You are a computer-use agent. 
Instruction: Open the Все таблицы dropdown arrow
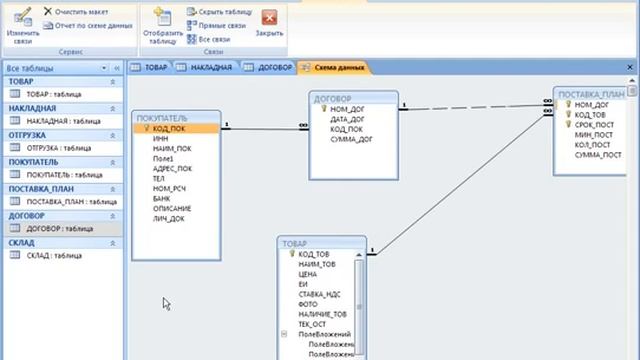[x=104, y=68]
